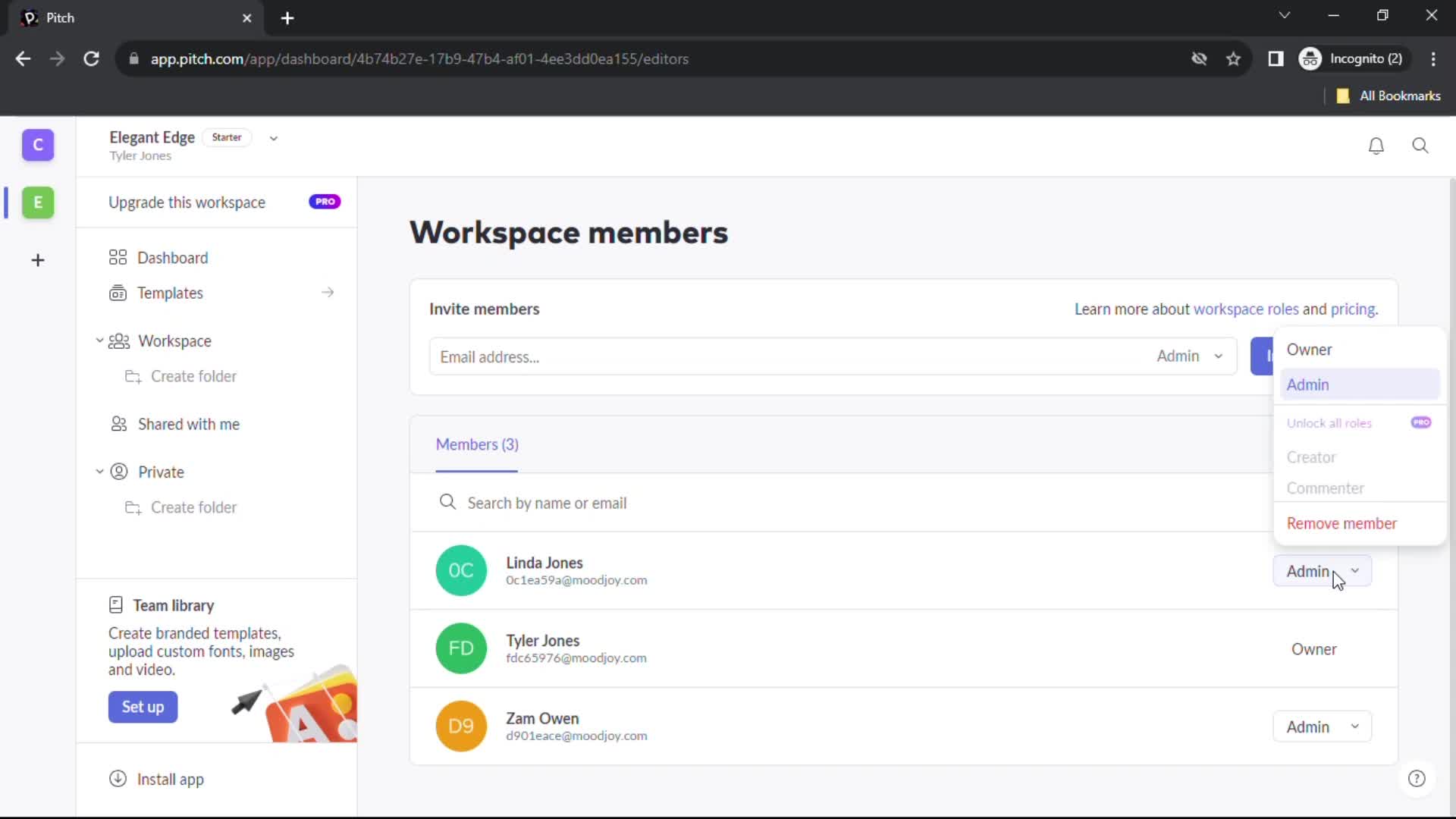Click the Templates navigation icon
1456x819 pixels.
(x=118, y=292)
